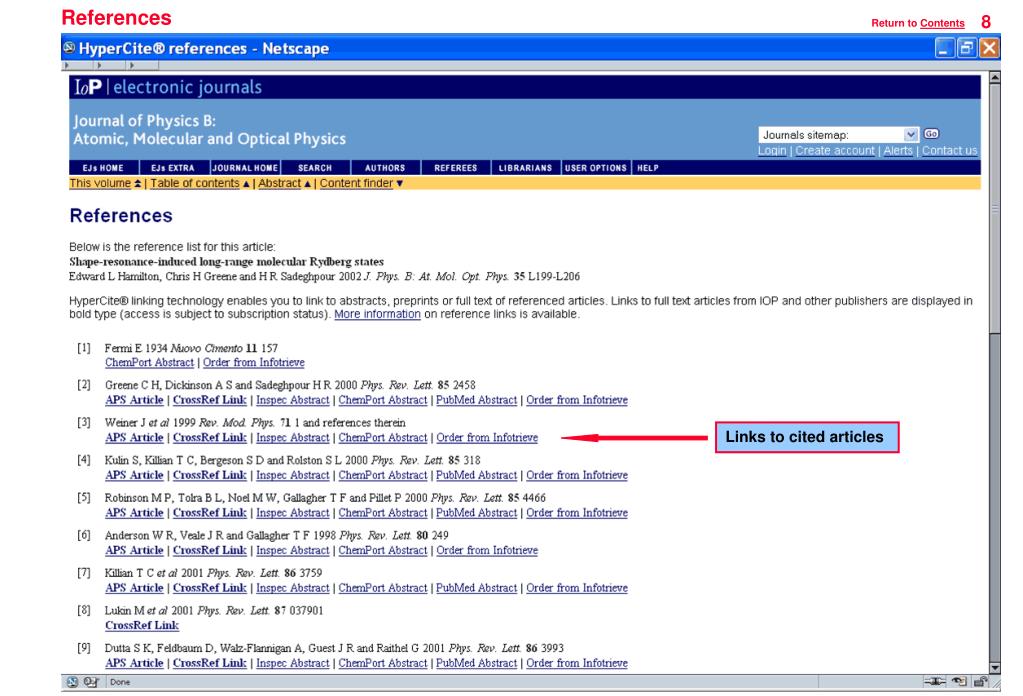
Task: Open the EJs EXTRA menu item
Action: pyautogui.click(x=173, y=168)
